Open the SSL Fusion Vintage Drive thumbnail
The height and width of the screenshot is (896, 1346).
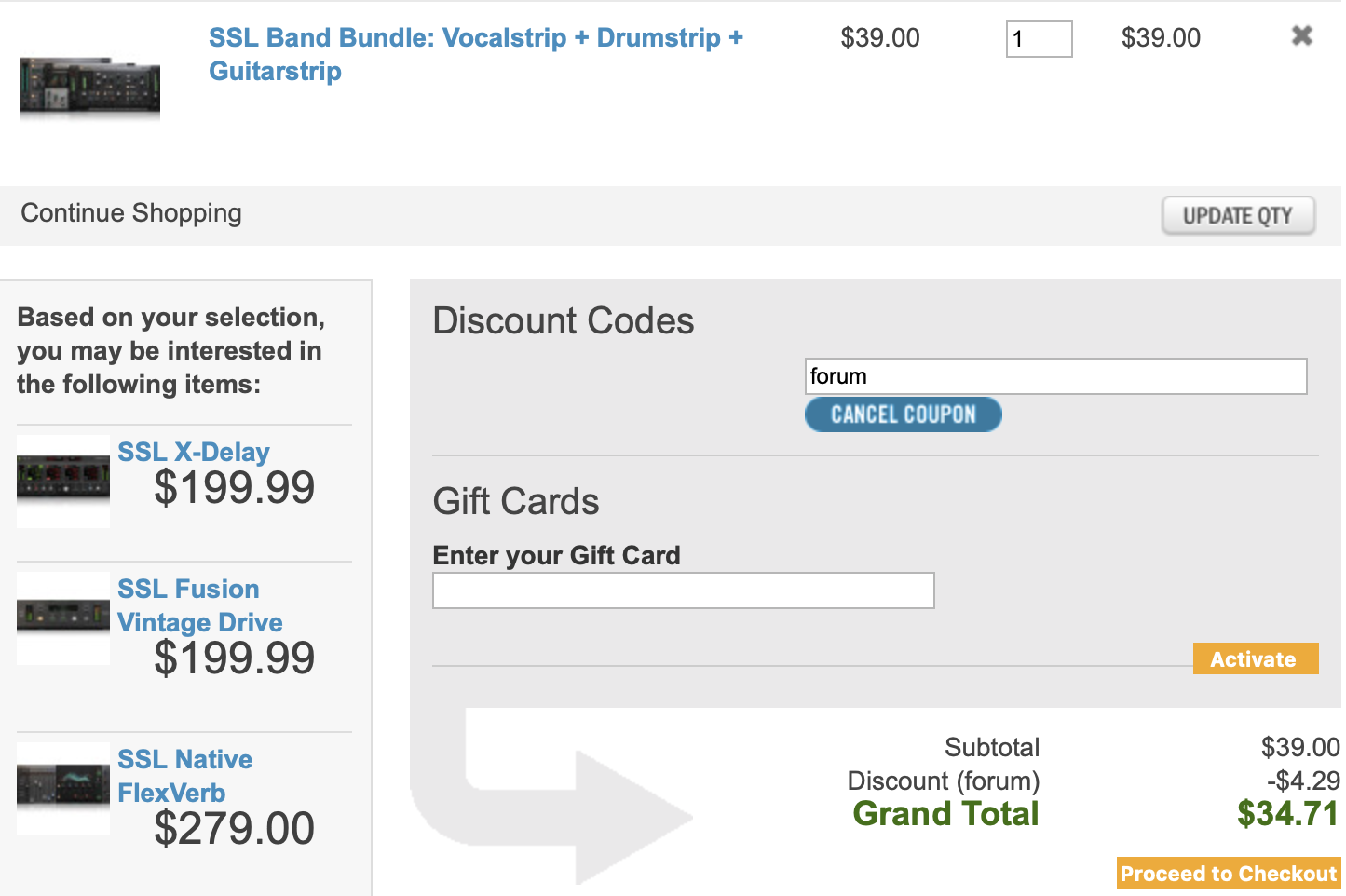pyautogui.click(x=63, y=618)
